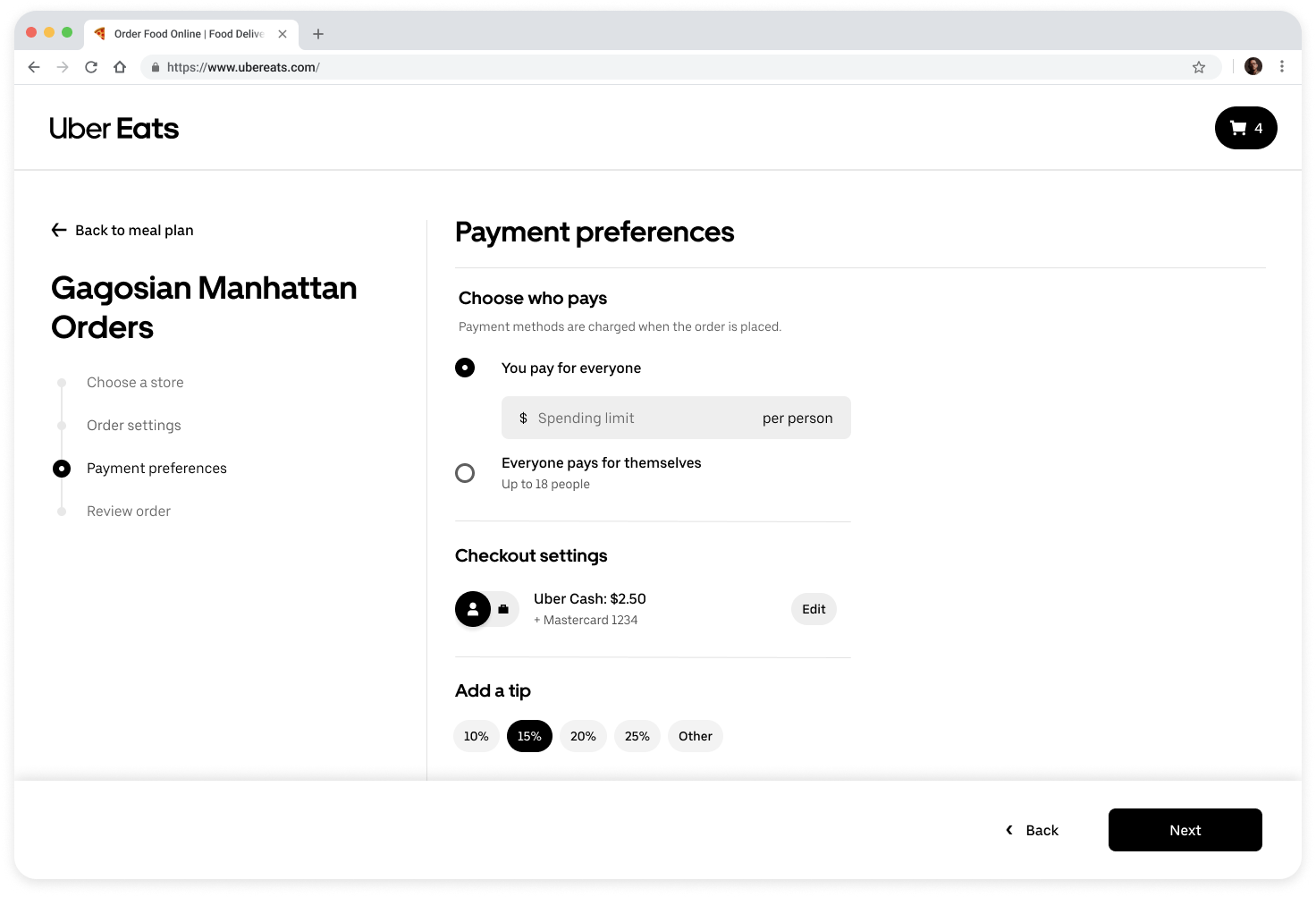1316x897 pixels.
Task: Return via Back to meal plan link
Action: point(122,231)
